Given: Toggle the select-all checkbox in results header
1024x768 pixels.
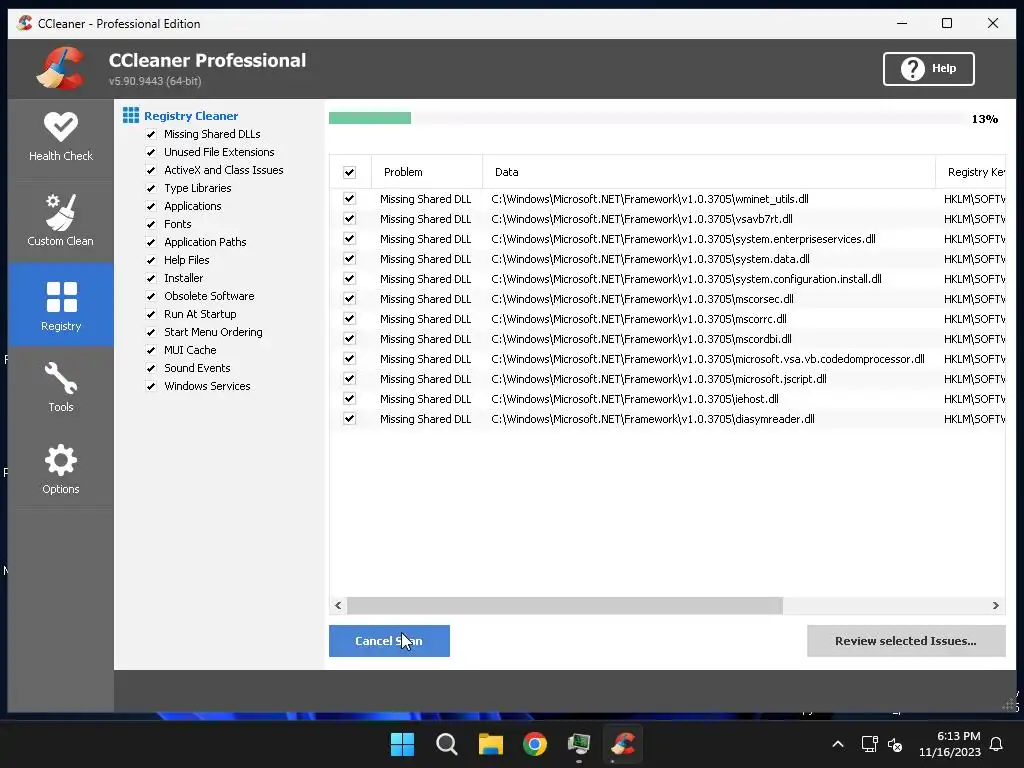Looking at the screenshot, I should coord(349,172).
